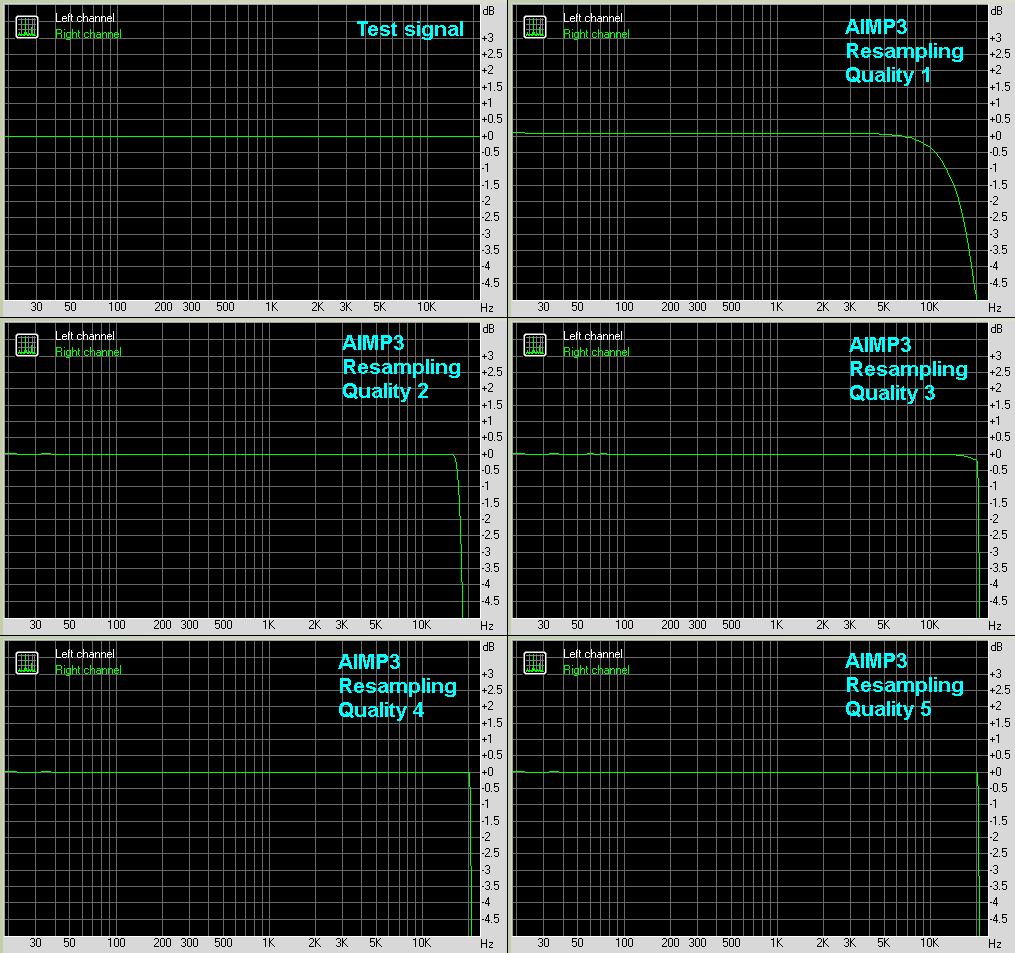1015x953 pixels.
Task: Click the "AIMP3 Resampling Quality 5" title
Action: coord(904,685)
